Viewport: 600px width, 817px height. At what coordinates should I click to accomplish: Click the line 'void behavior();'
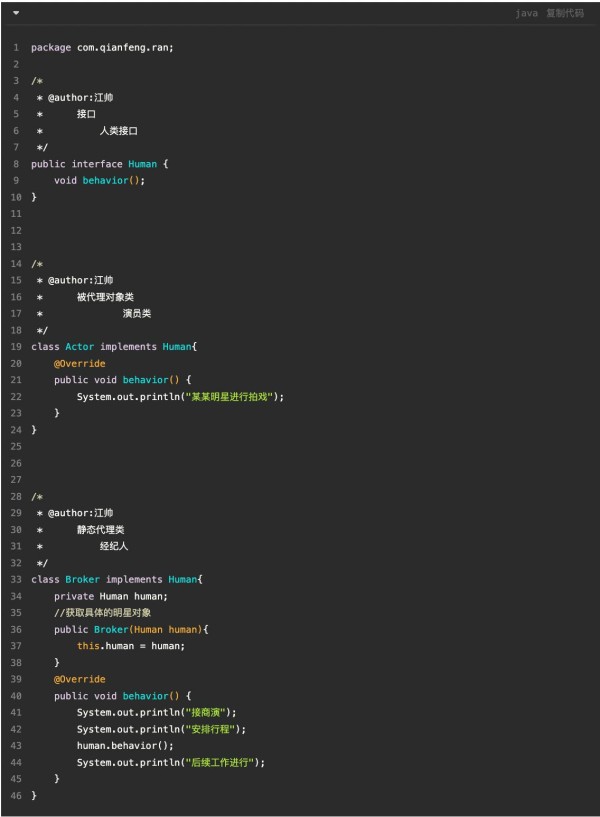tap(99, 180)
